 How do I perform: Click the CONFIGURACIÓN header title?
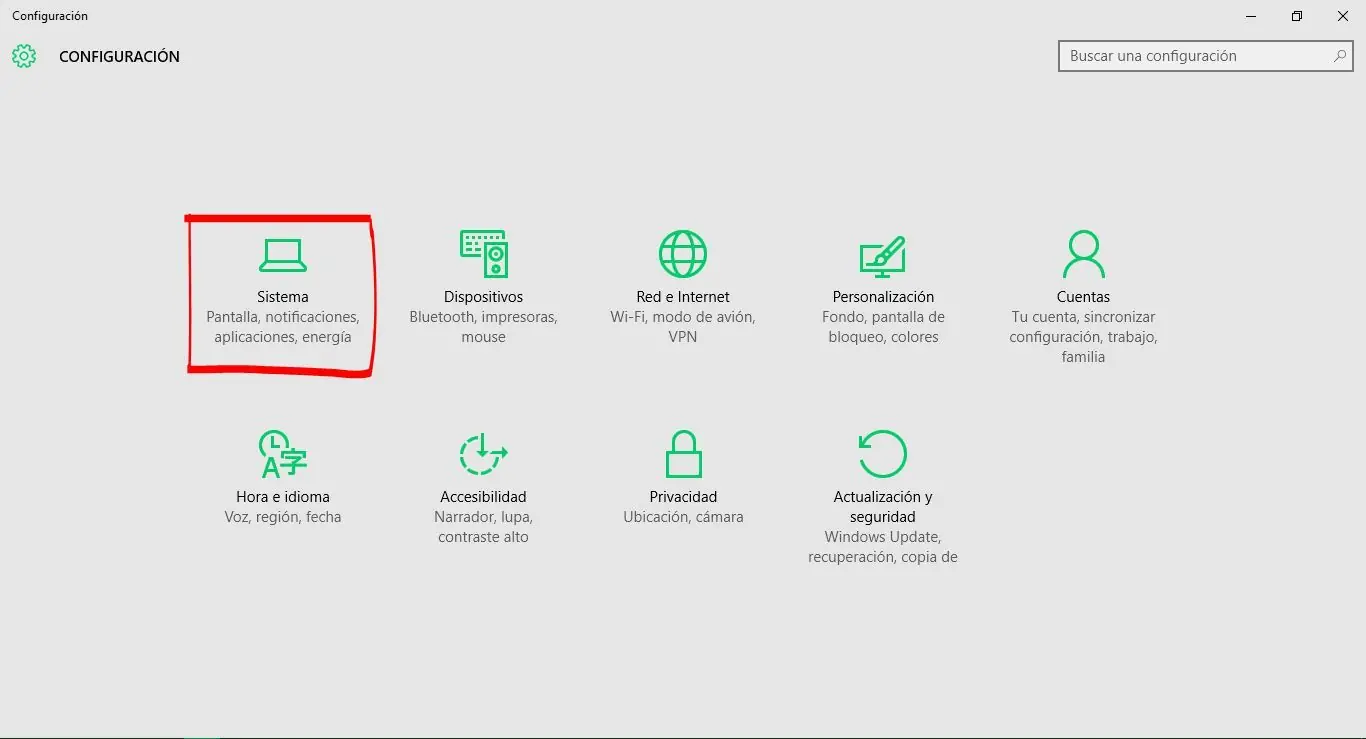pyautogui.click(x=119, y=57)
